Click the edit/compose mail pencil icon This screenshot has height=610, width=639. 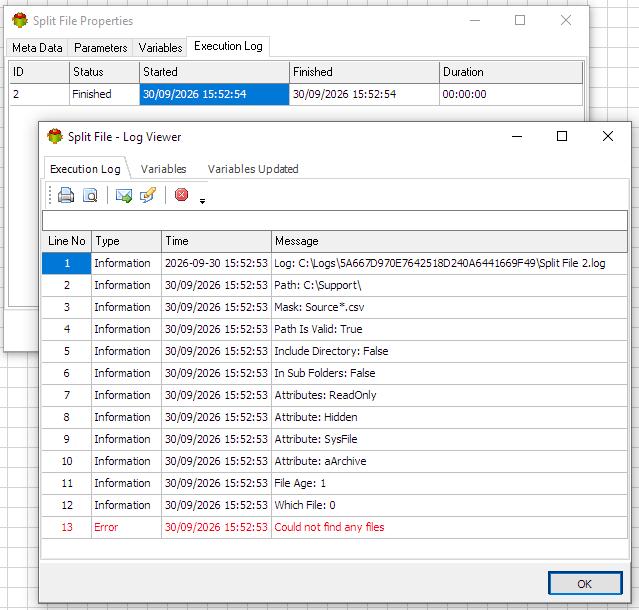pyautogui.click(x=148, y=195)
